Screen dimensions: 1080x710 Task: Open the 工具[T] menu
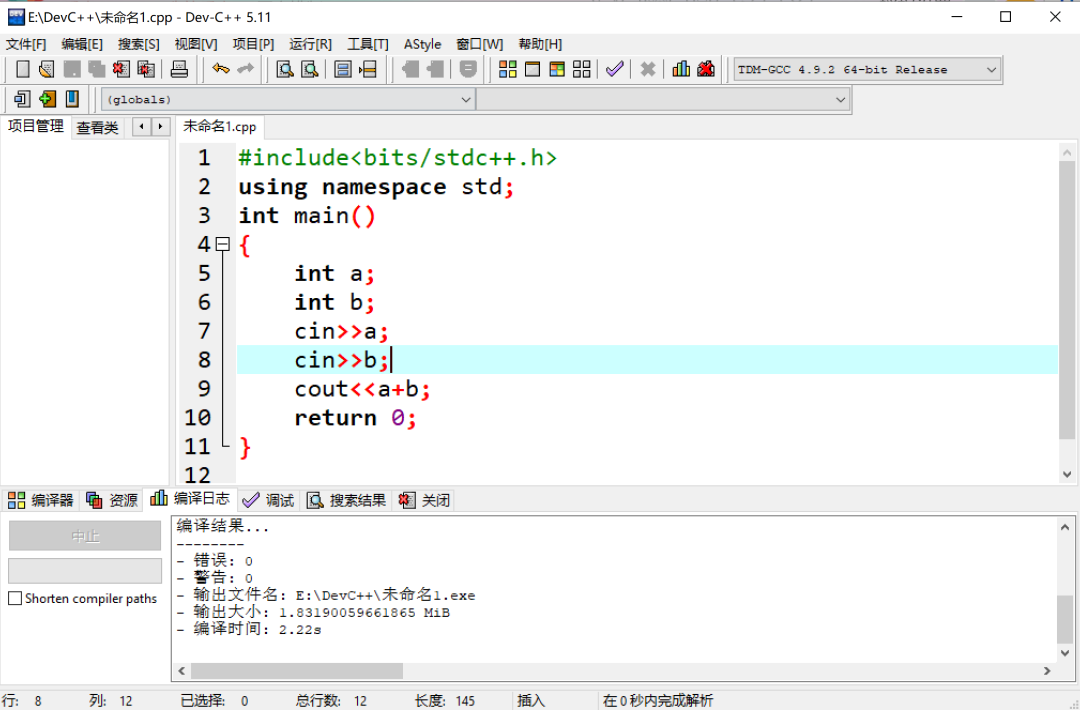pos(368,44)
